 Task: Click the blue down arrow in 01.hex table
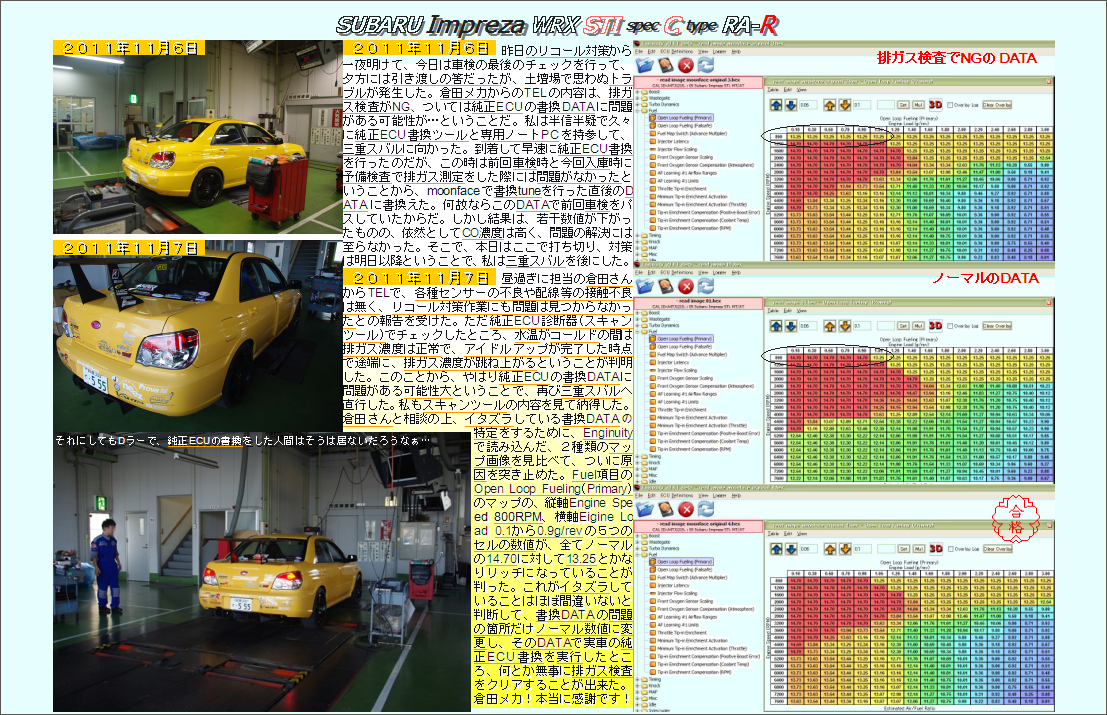[791, 326]
